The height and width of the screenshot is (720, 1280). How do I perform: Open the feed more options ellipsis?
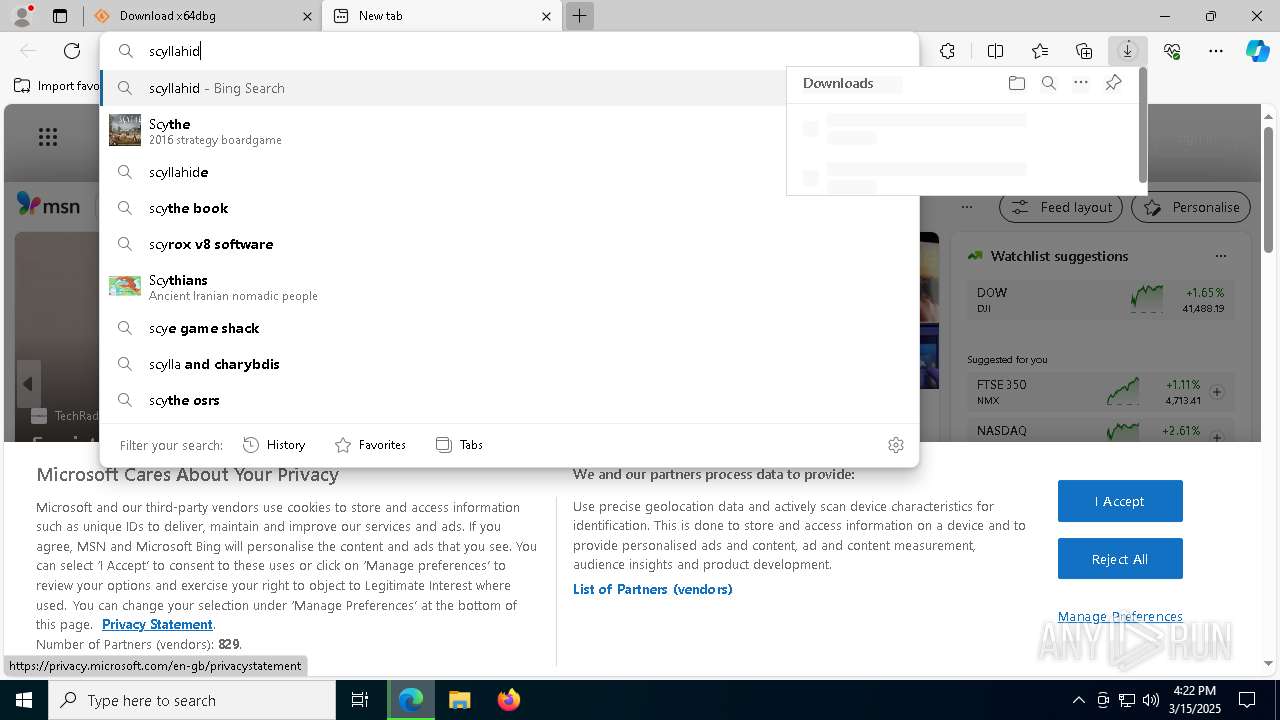967,207
